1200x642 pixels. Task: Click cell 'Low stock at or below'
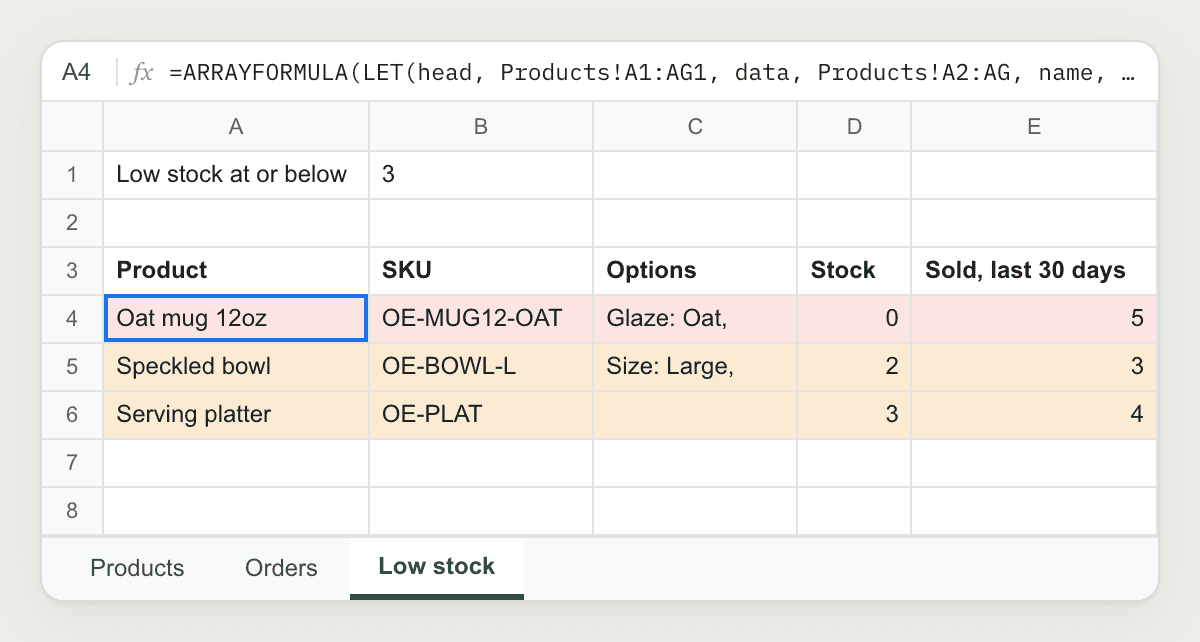tap(236, 175)
